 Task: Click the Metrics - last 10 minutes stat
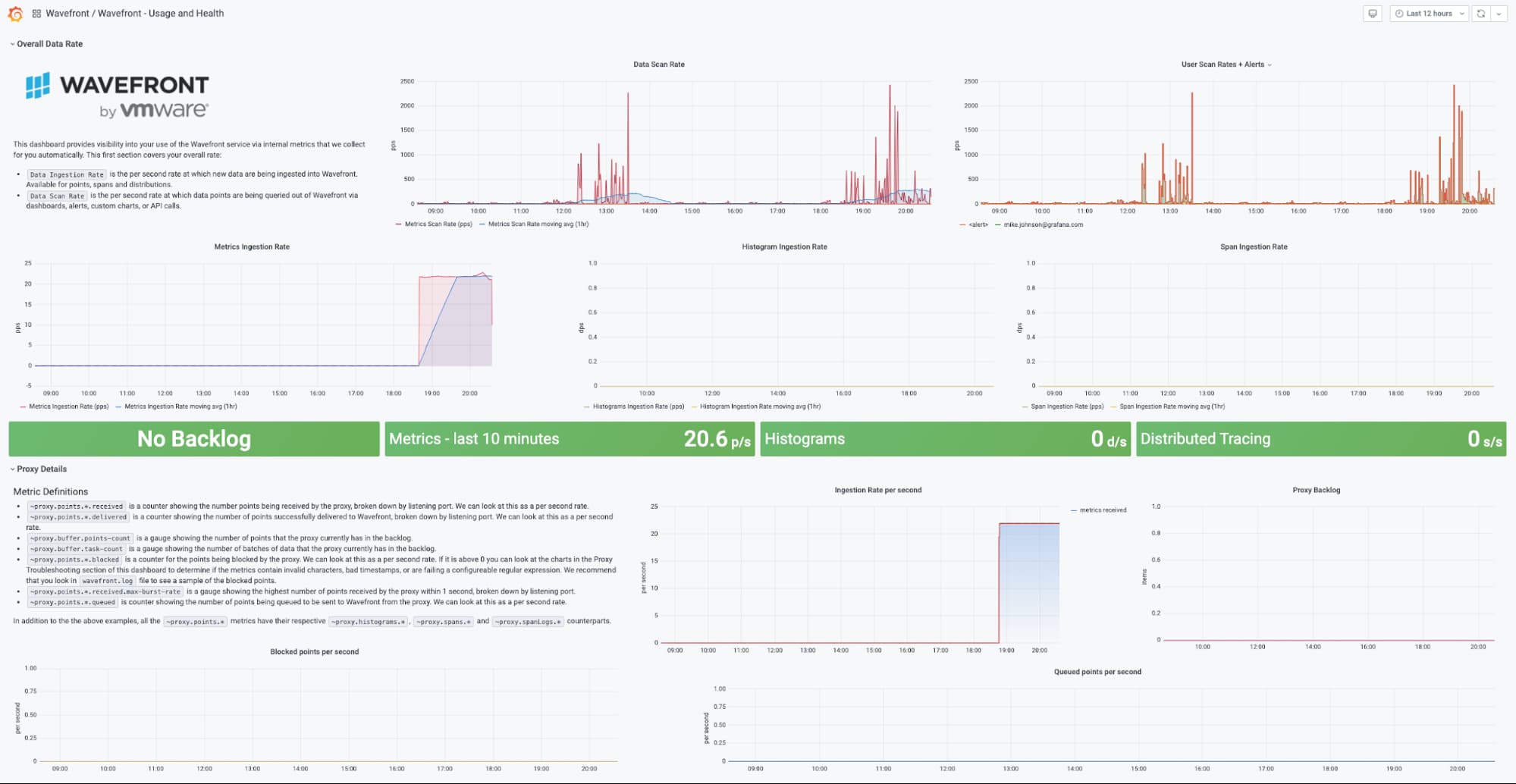pos(570,439)
